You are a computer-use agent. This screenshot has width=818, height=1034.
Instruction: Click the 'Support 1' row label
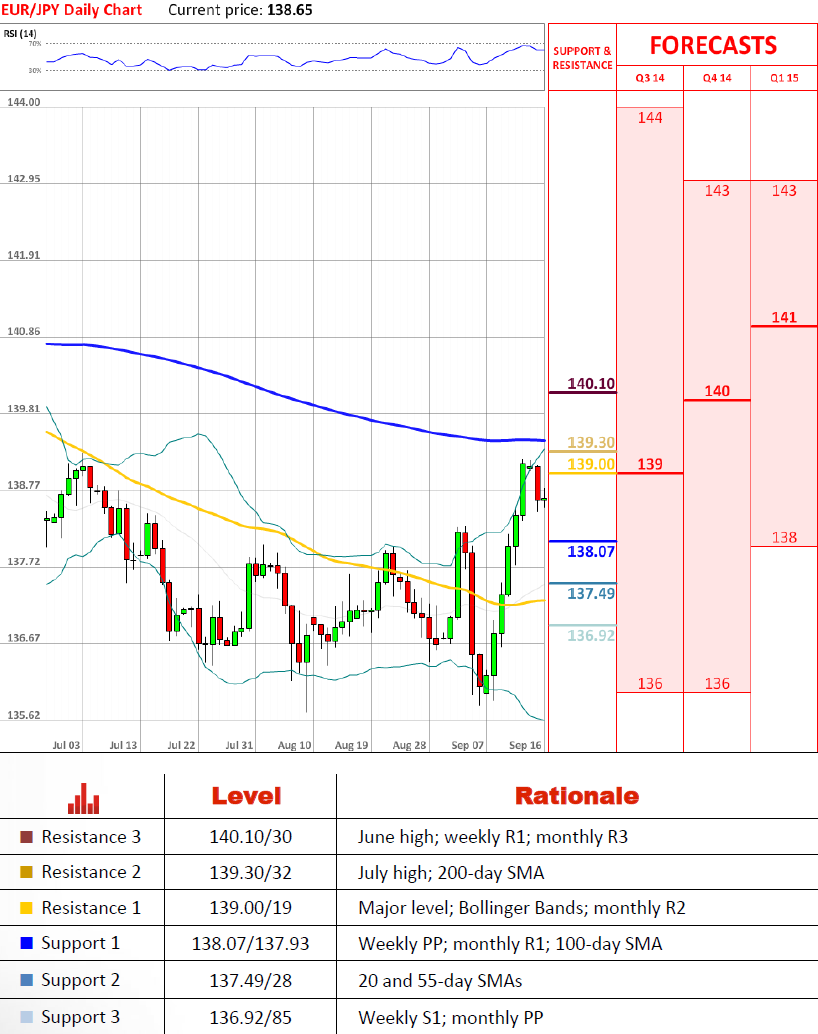click(x=80, y=944)
